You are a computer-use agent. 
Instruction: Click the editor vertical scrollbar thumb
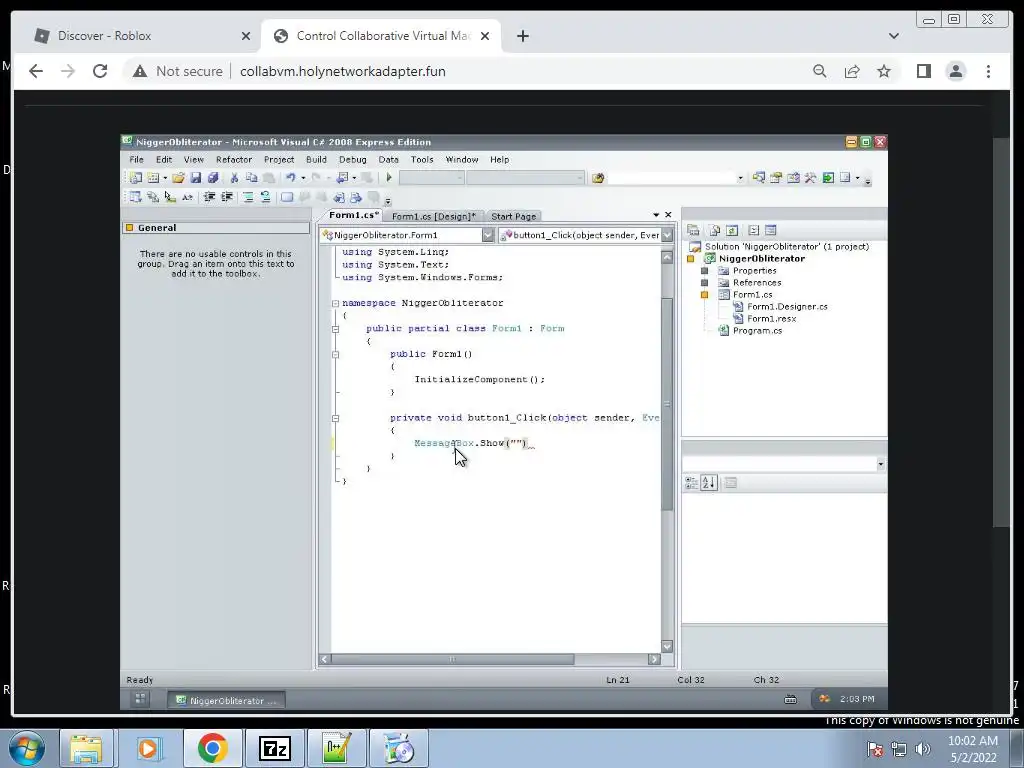(667, 404)
